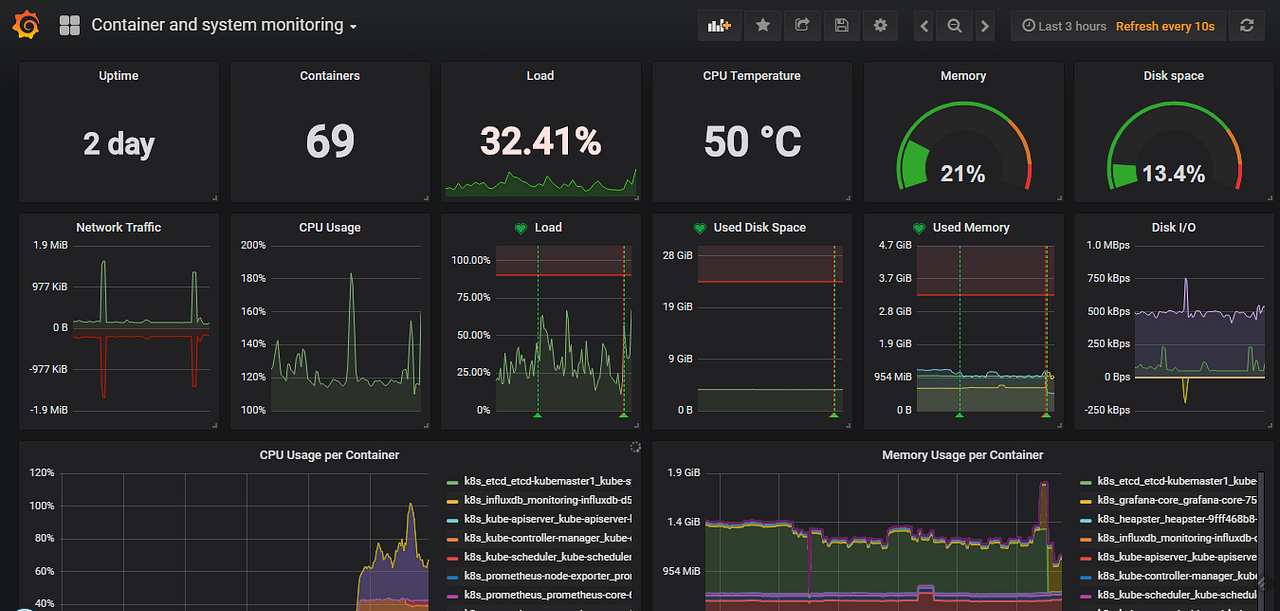Screen dimensions: 1280x611
Task: Click the Load sparkline in the Load stat panel
Action: pyautogui.click(x=541, y=182)
